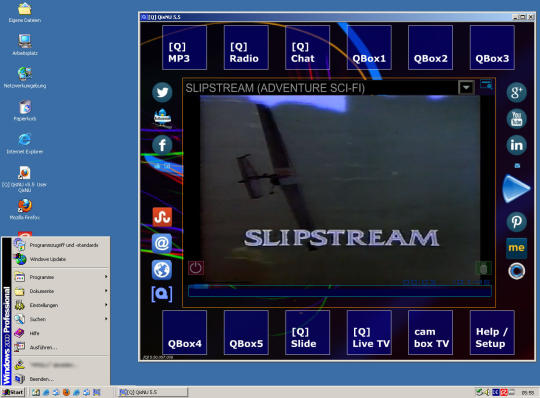Expand the Dokumente submenu
Viewport: 540px width, 398px height.
[61, 291]
